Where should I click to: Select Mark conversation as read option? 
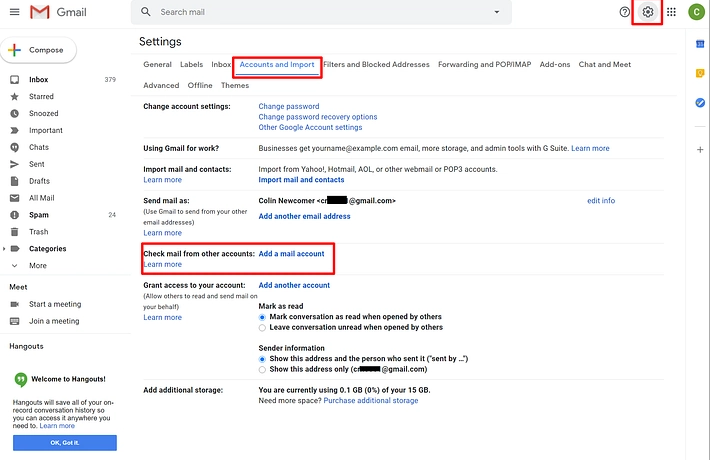[x=263, y=317]
